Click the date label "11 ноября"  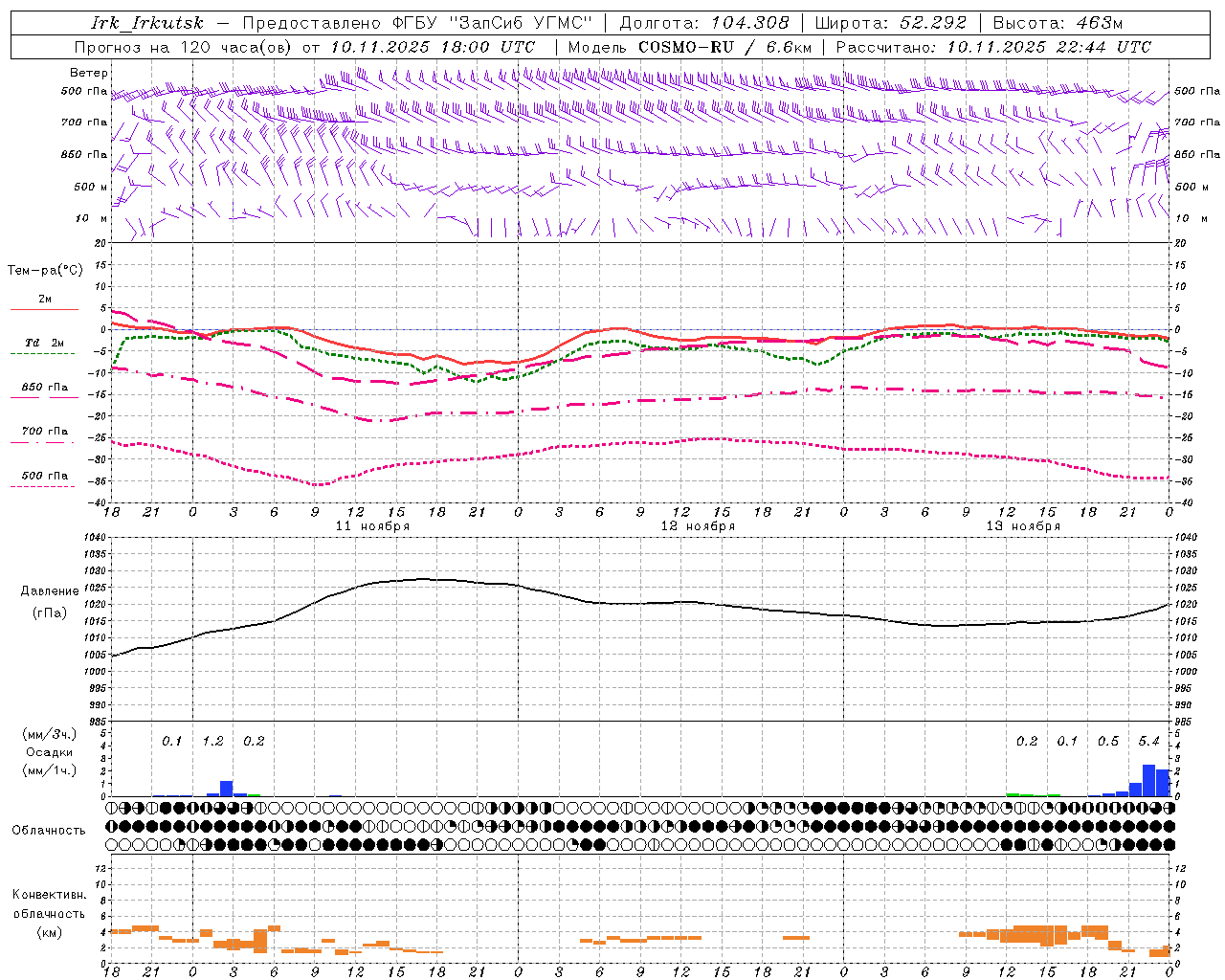coord(372,526)
